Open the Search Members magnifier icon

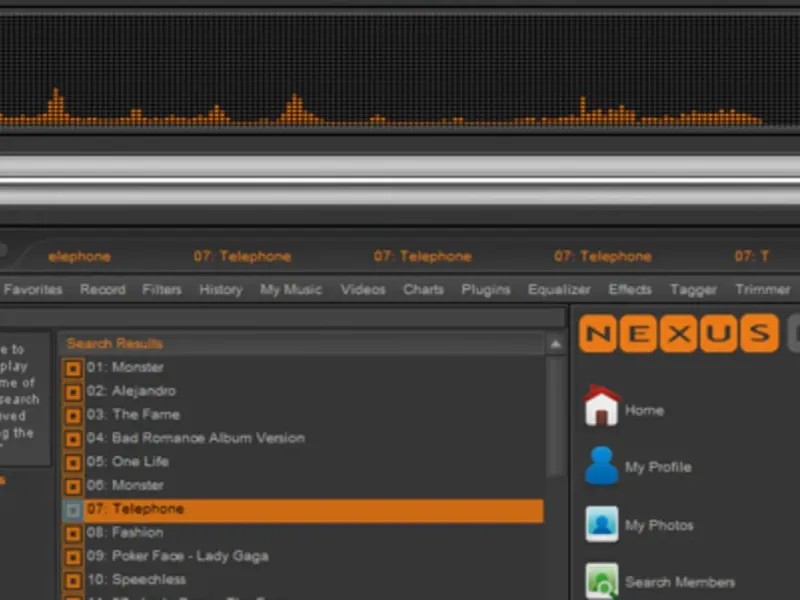click(x=602, y=581)
